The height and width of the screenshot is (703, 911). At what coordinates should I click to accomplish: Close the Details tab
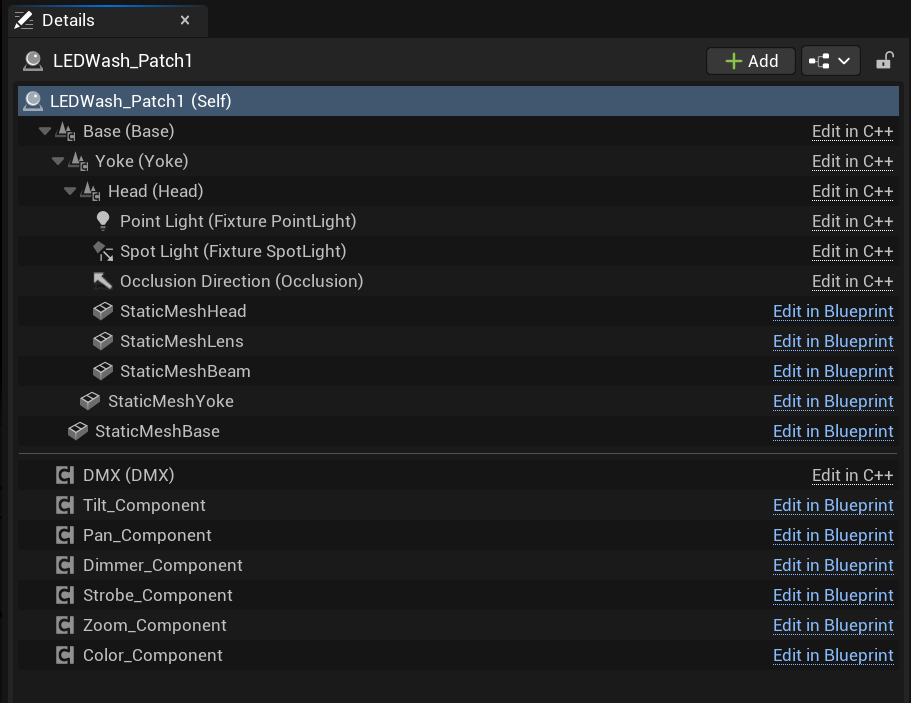tap(185, 20)
